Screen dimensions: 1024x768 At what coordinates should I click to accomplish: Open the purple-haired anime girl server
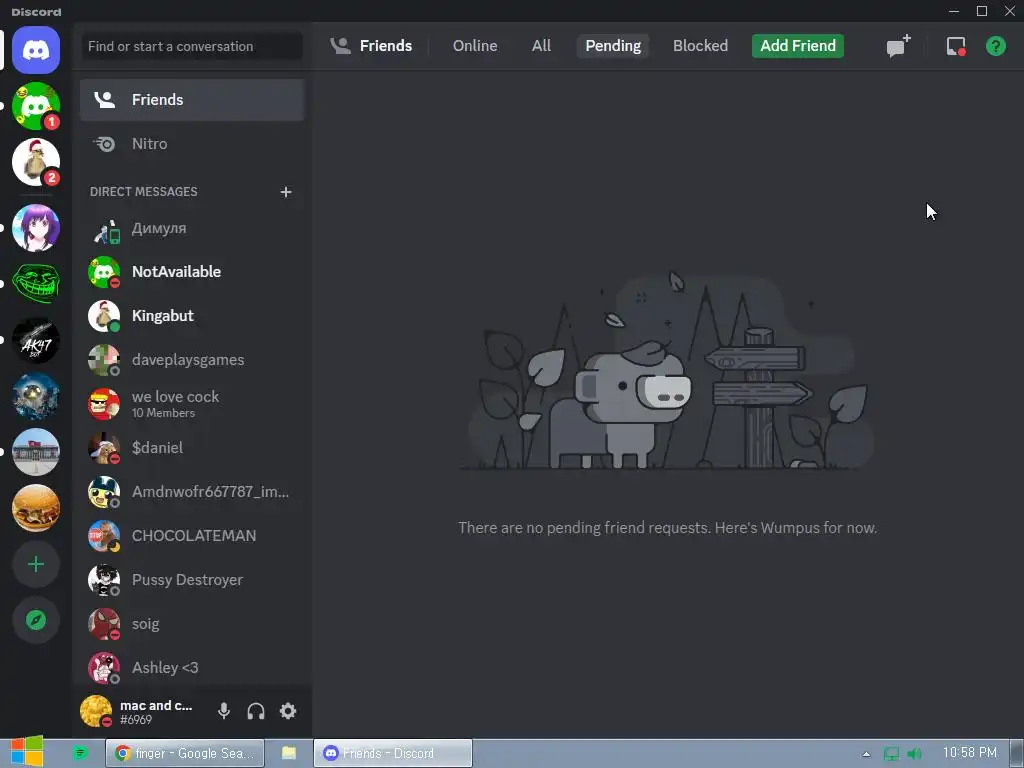click(36, 228)
